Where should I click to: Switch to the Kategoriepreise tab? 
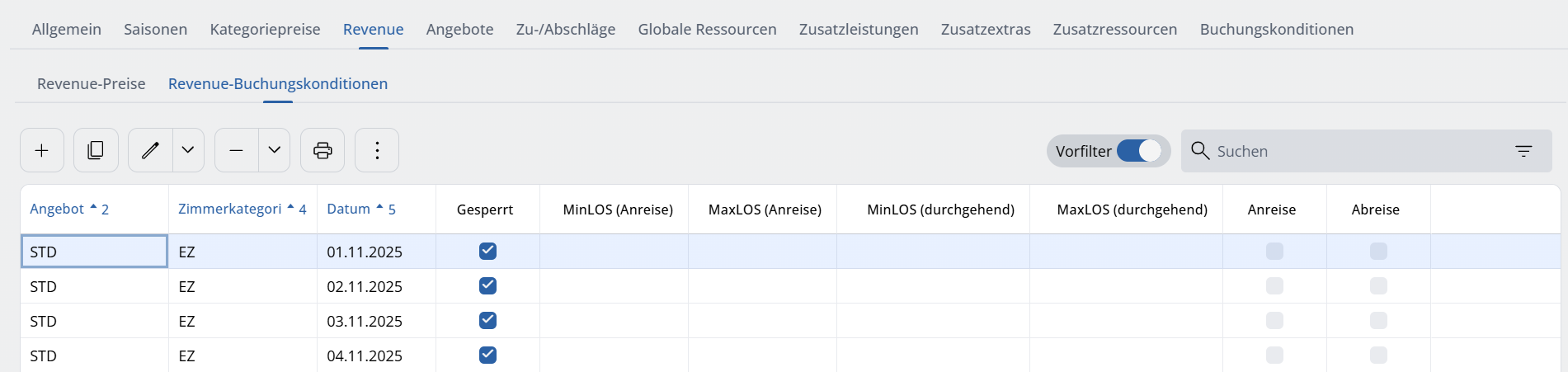[265, 30]
